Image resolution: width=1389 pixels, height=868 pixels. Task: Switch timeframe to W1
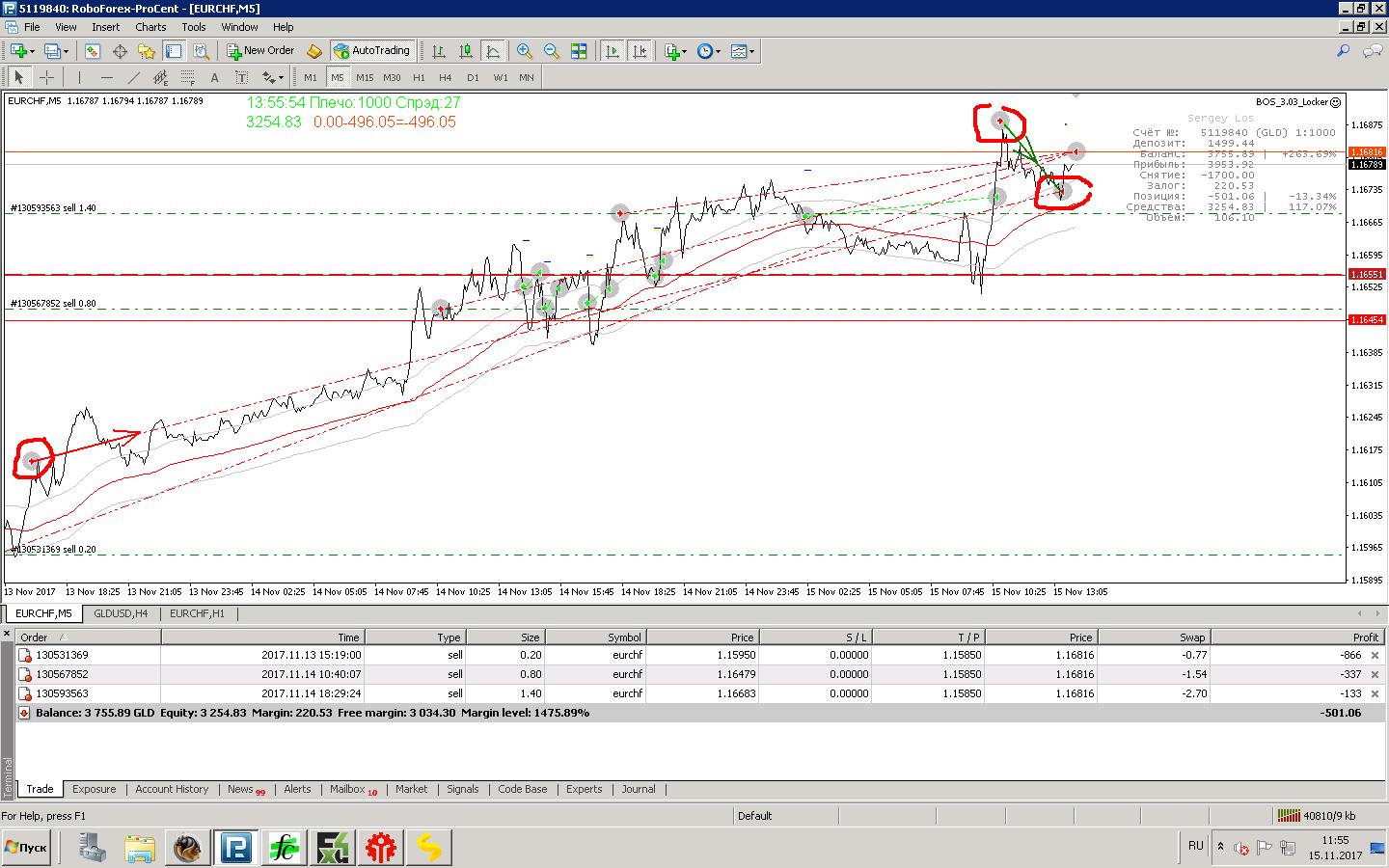pos(501,77)
